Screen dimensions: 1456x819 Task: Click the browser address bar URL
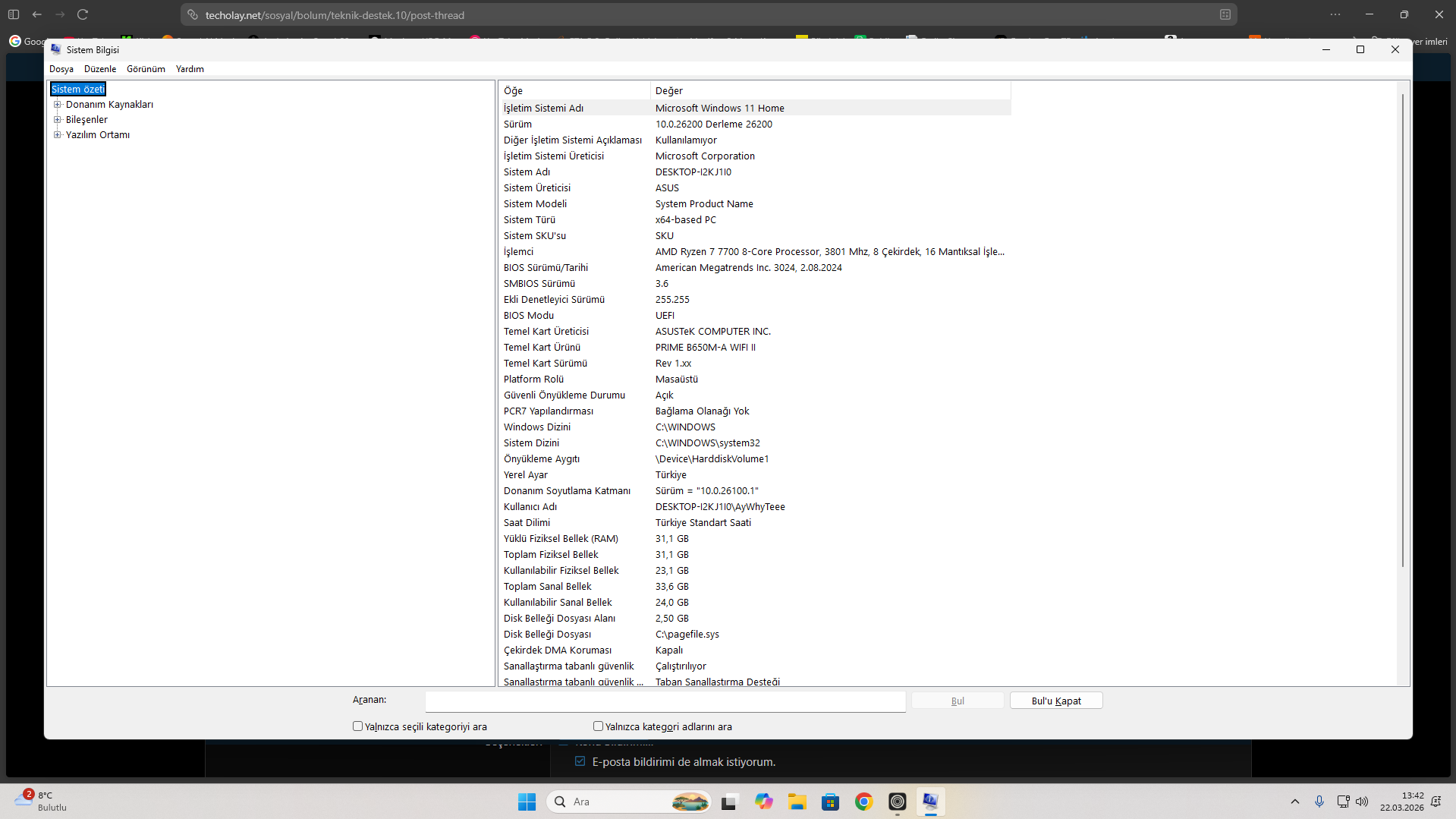(x=335, y=15)
